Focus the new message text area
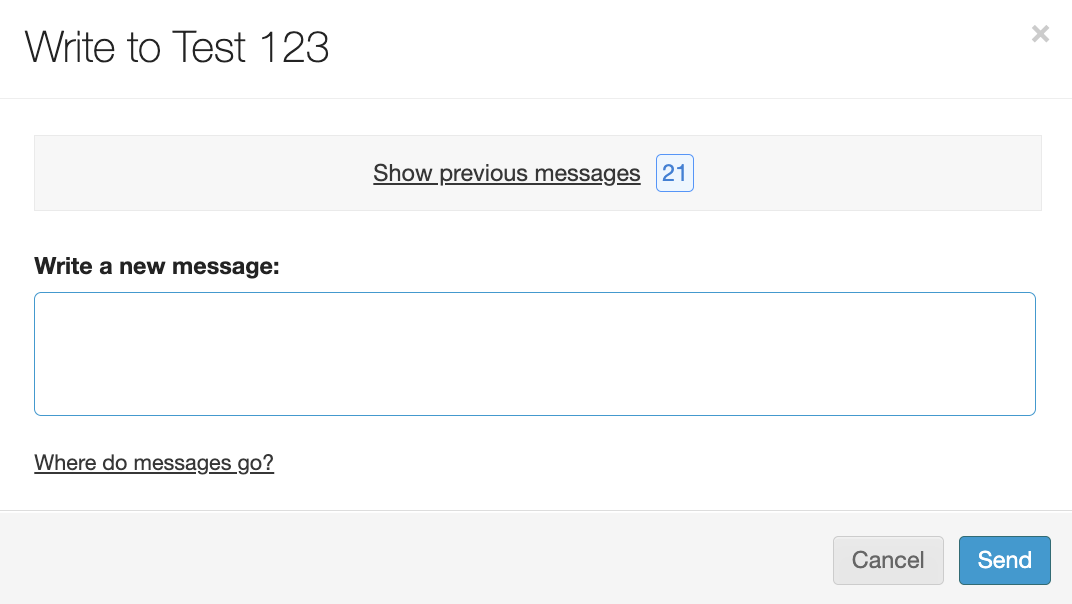 534,353
